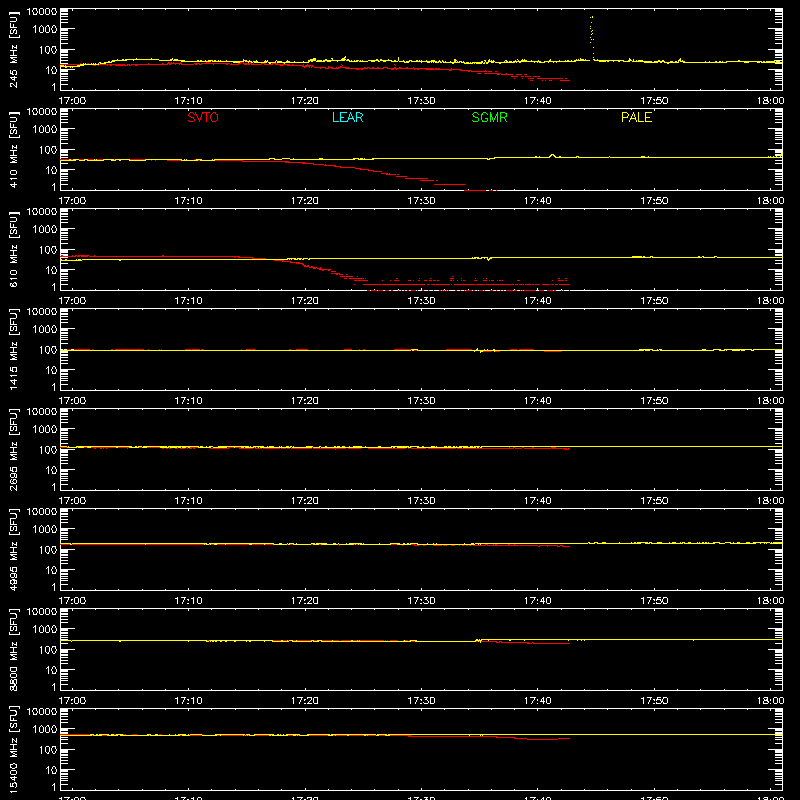This screenshot has width=800, height=800.
Task: Click 17:40 tick label under 2695 MHz plot
Action: tap(538, 501)
